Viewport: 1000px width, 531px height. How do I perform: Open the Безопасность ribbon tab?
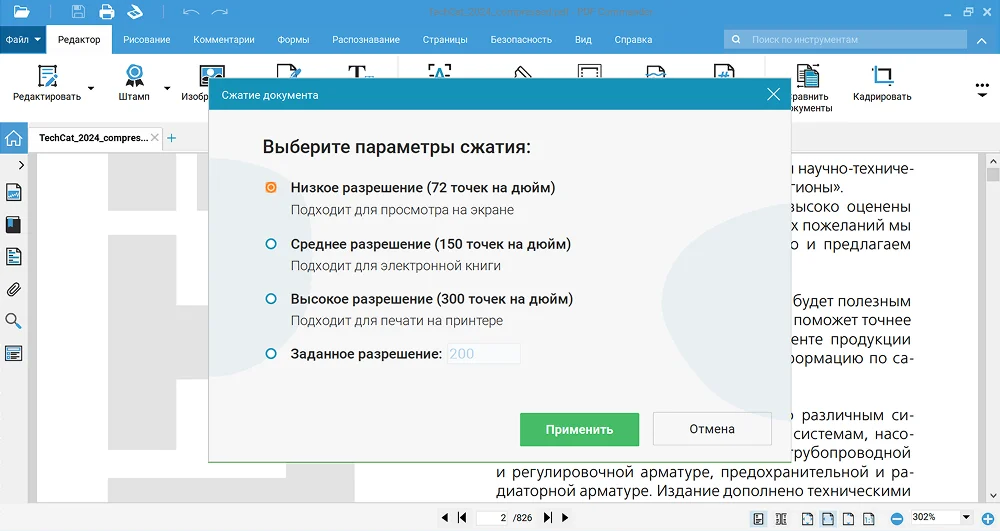click(521, 40)
